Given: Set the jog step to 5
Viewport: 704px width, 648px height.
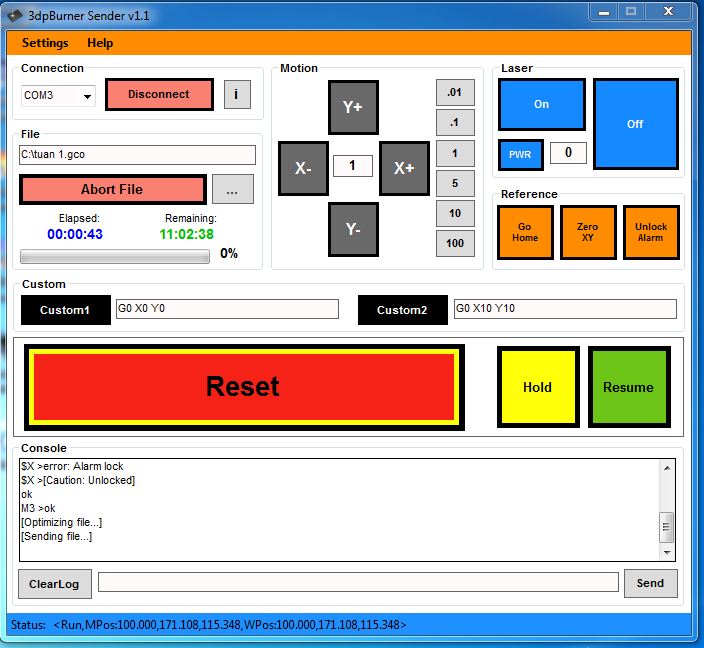Looking at the screenshot, I should point(455,183).
